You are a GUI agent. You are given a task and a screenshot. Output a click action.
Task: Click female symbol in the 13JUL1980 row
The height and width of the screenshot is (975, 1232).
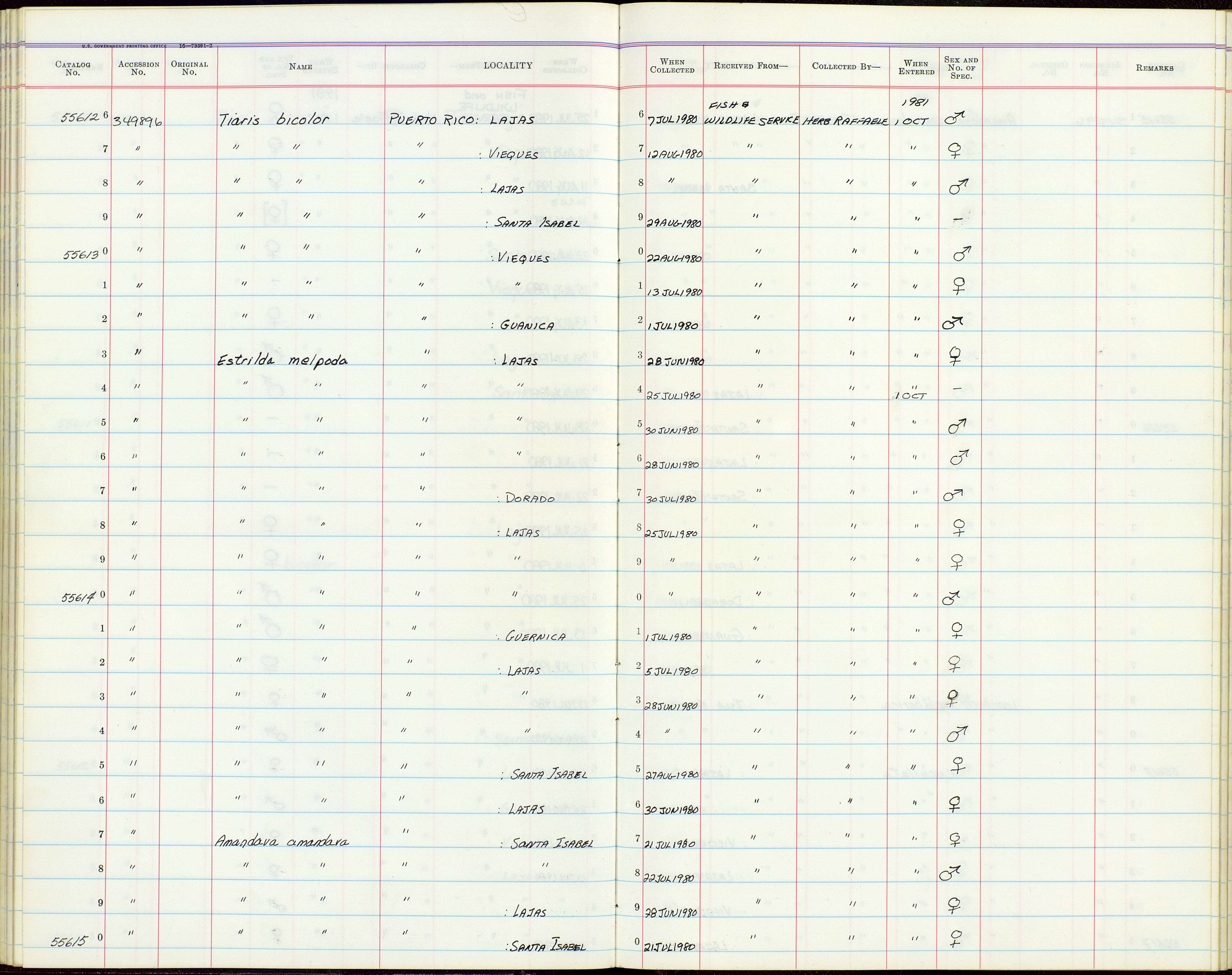click(x=959, y=286)
